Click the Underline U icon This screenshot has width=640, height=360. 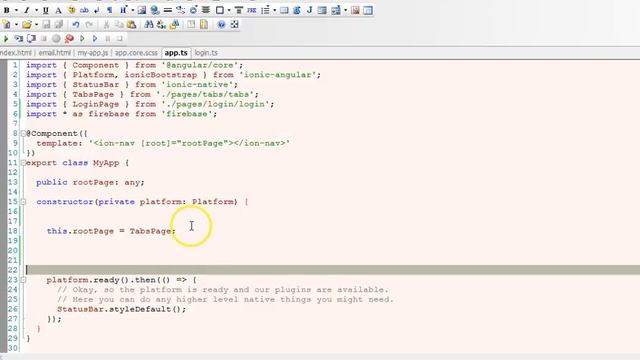45,10
